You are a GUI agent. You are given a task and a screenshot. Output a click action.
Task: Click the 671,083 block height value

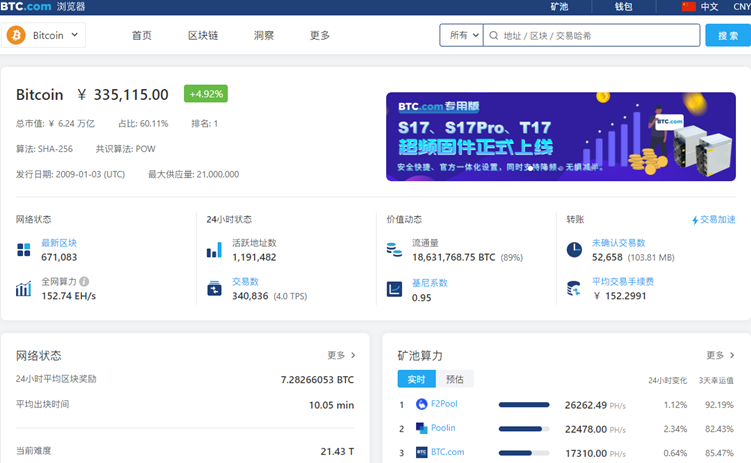coord(59,257)
